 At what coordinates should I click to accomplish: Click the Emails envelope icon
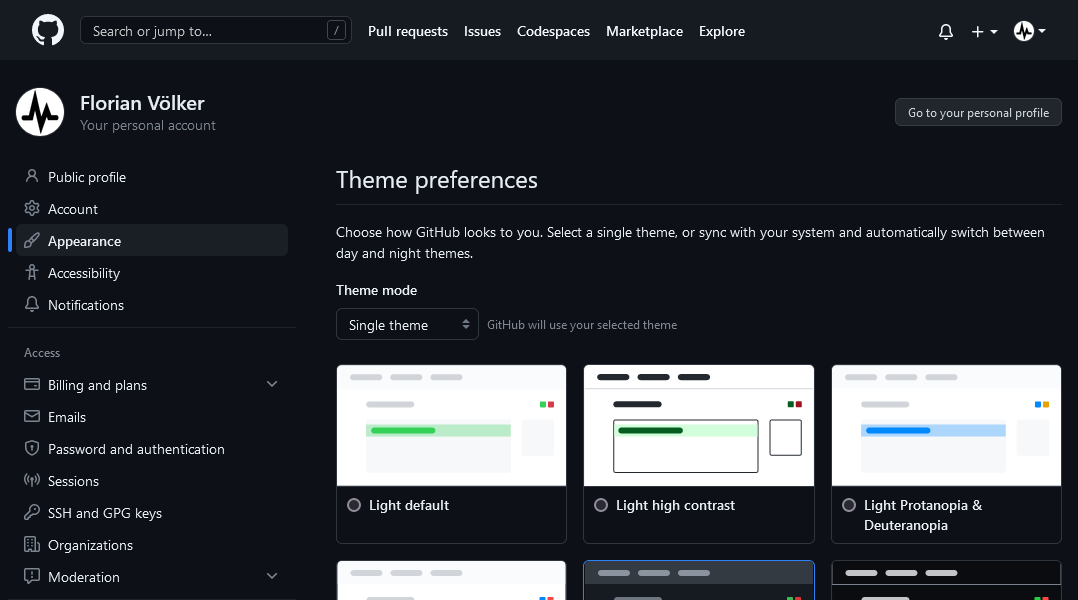pyautogui.click(x=32, y=416)
